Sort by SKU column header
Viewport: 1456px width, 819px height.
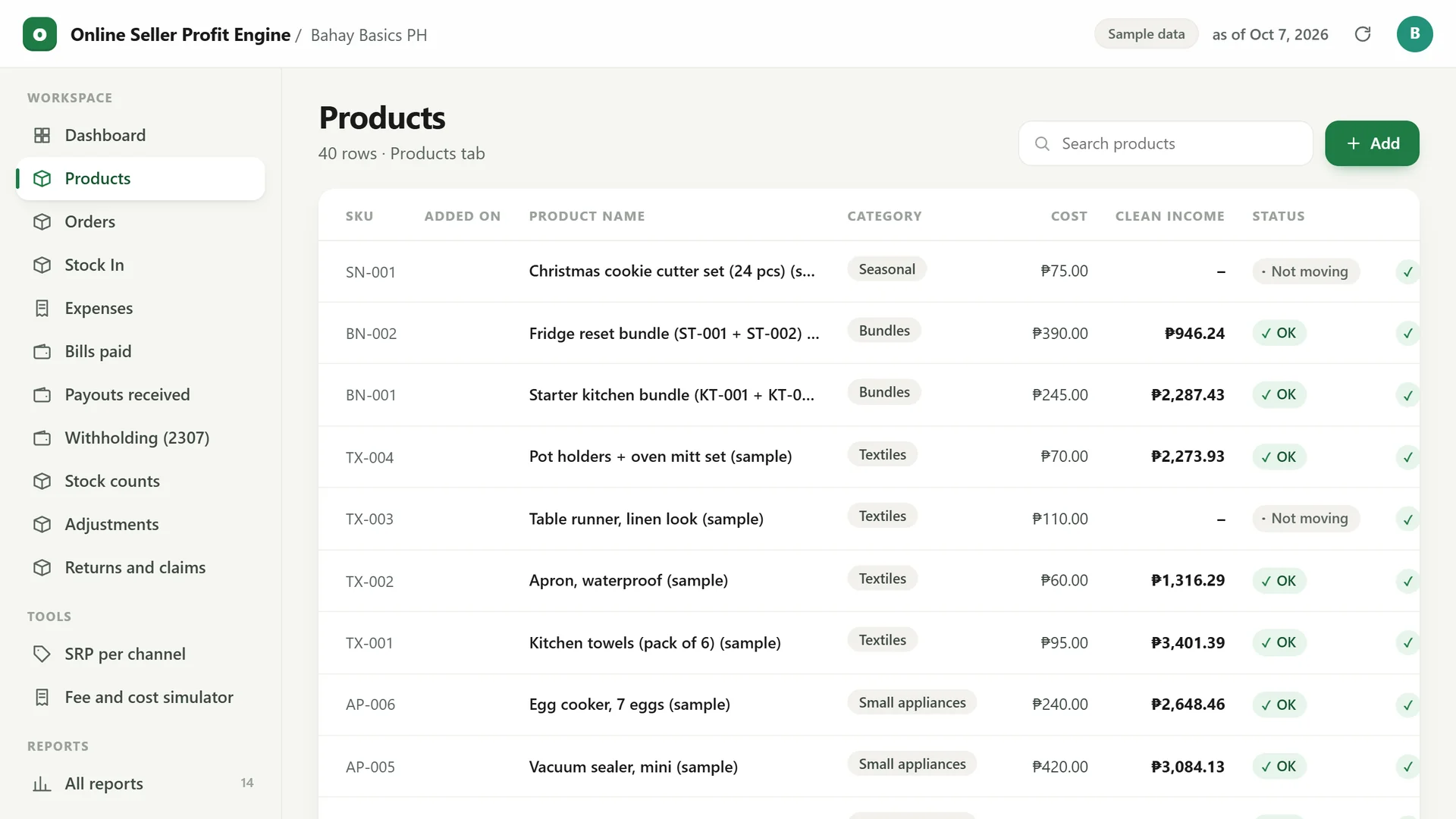pyautogui.click(x=359, y=216)
